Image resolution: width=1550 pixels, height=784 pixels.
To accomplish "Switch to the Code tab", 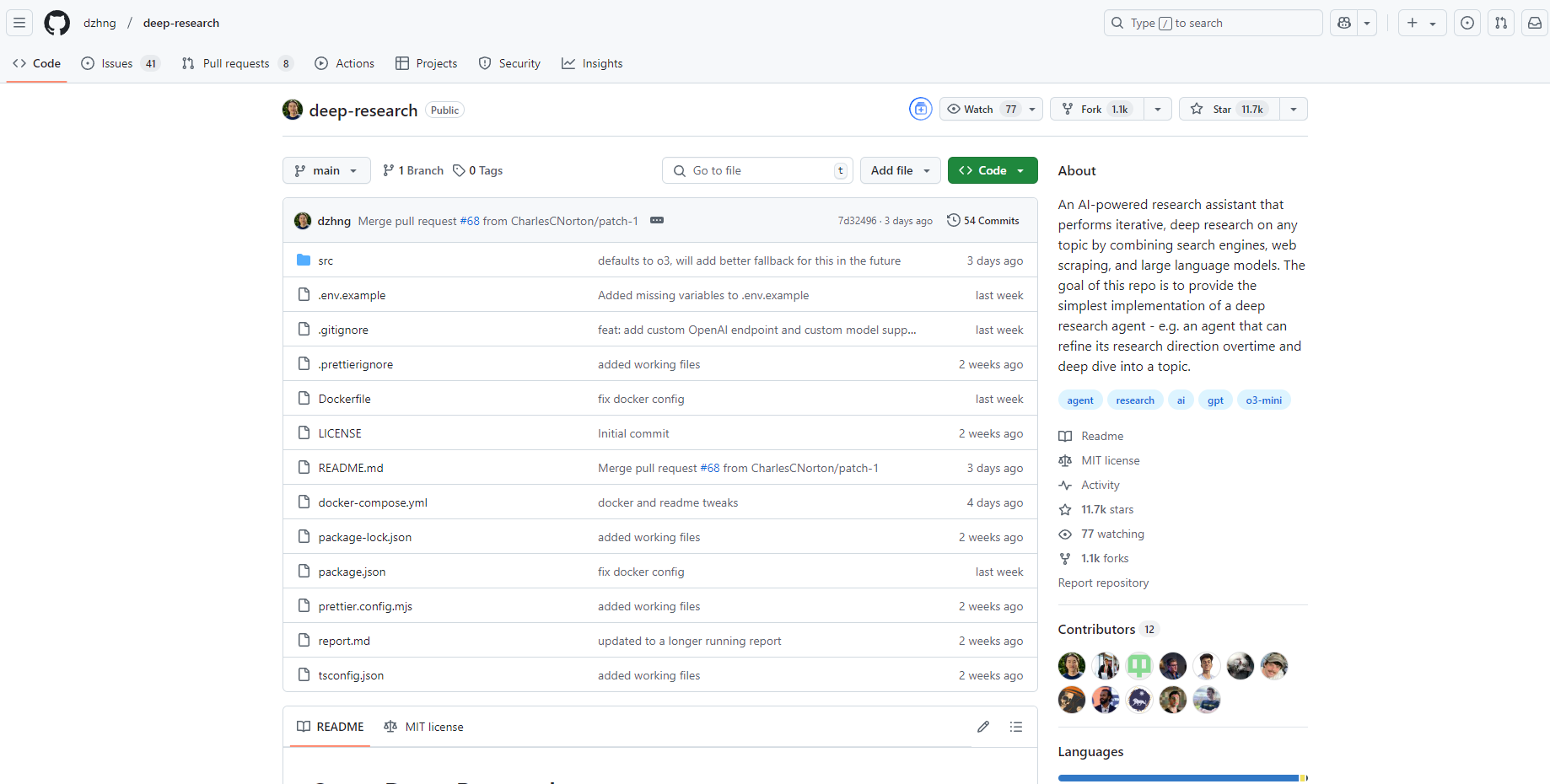I will tap(37, 63).
